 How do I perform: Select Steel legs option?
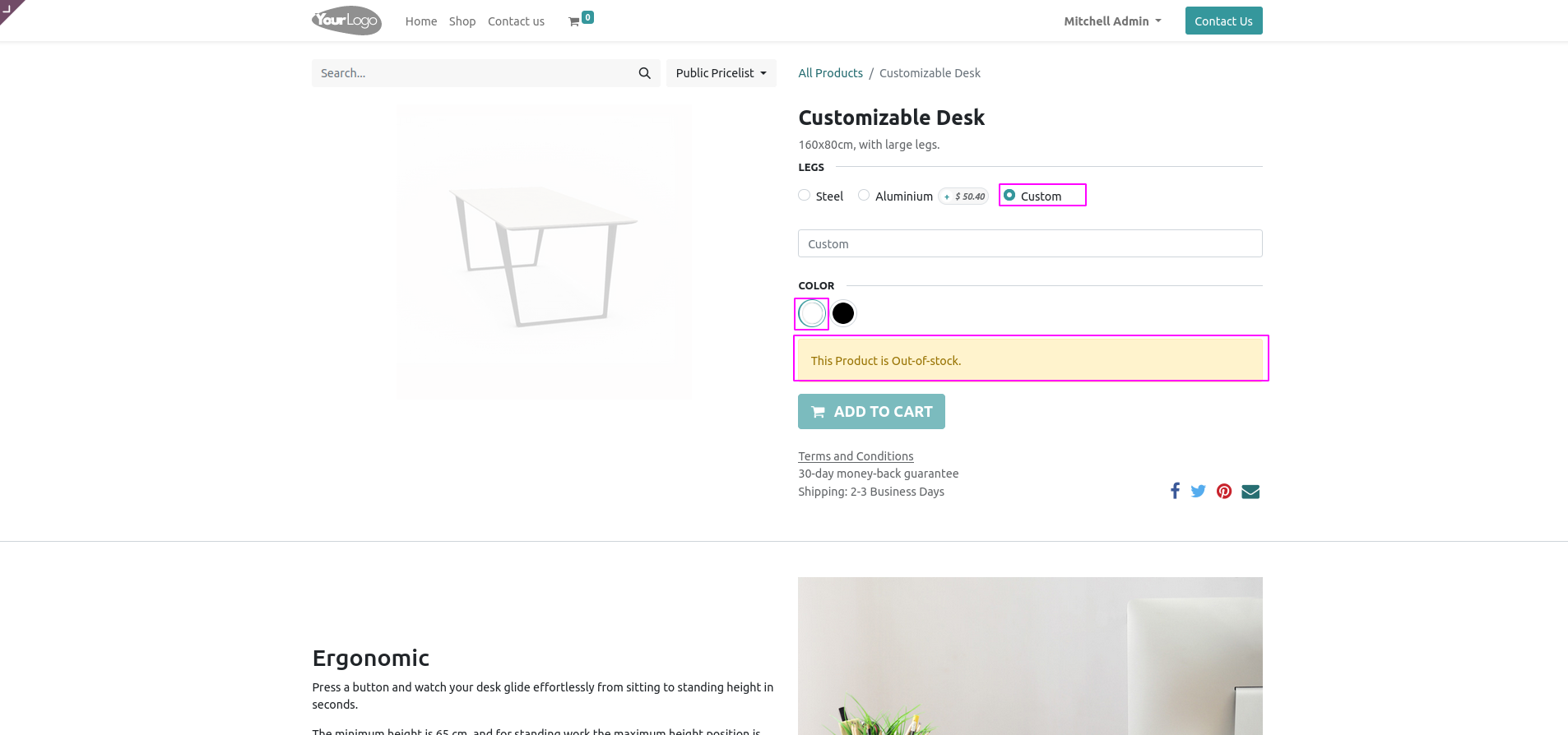tap(805, 195)
